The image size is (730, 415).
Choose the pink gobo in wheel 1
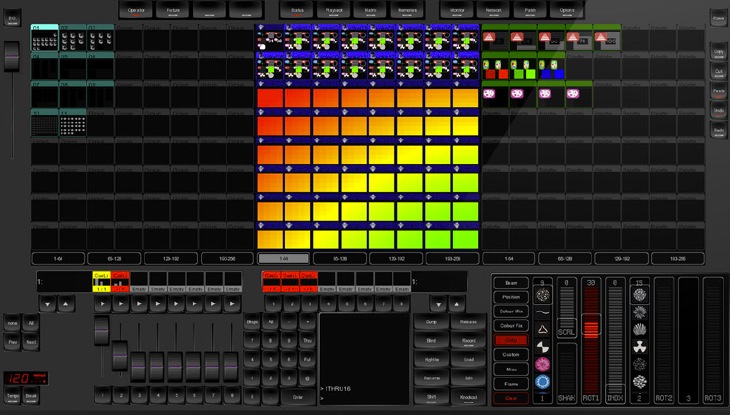(x=542, y=363)
